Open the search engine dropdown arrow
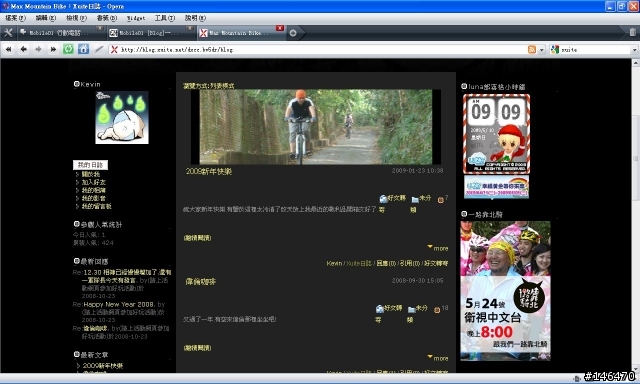Viewport: 640px width, 384px height. click(635, 50)
